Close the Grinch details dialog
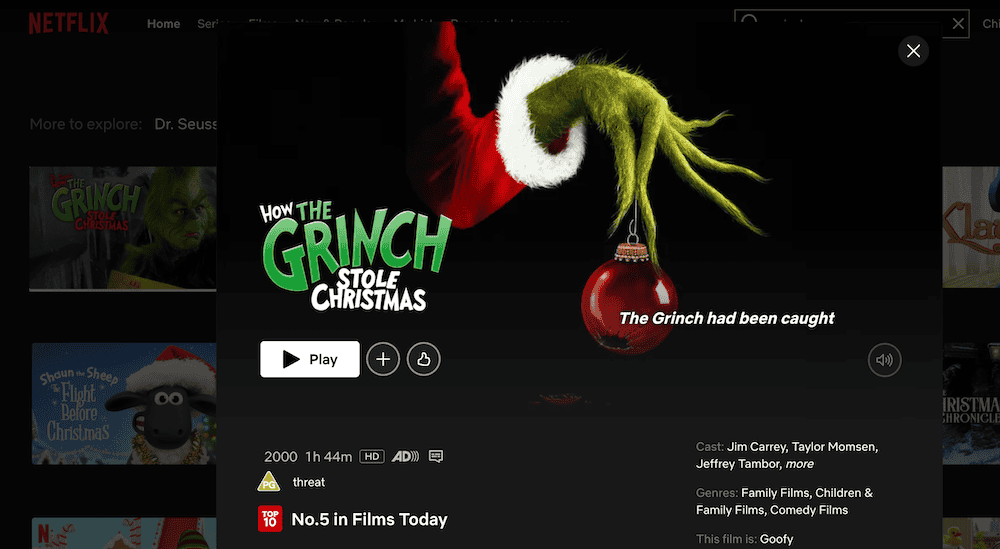Image resolution: width=1000 pixels, height=549 pixels. pos(913,51)
